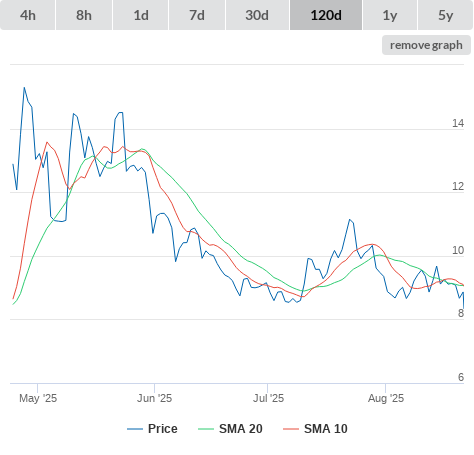The height and width of the screenshot is (455, 474).
Task: Click the red SMA 10 legend marker
Action: pyautogui.click(x=291, y=429)
